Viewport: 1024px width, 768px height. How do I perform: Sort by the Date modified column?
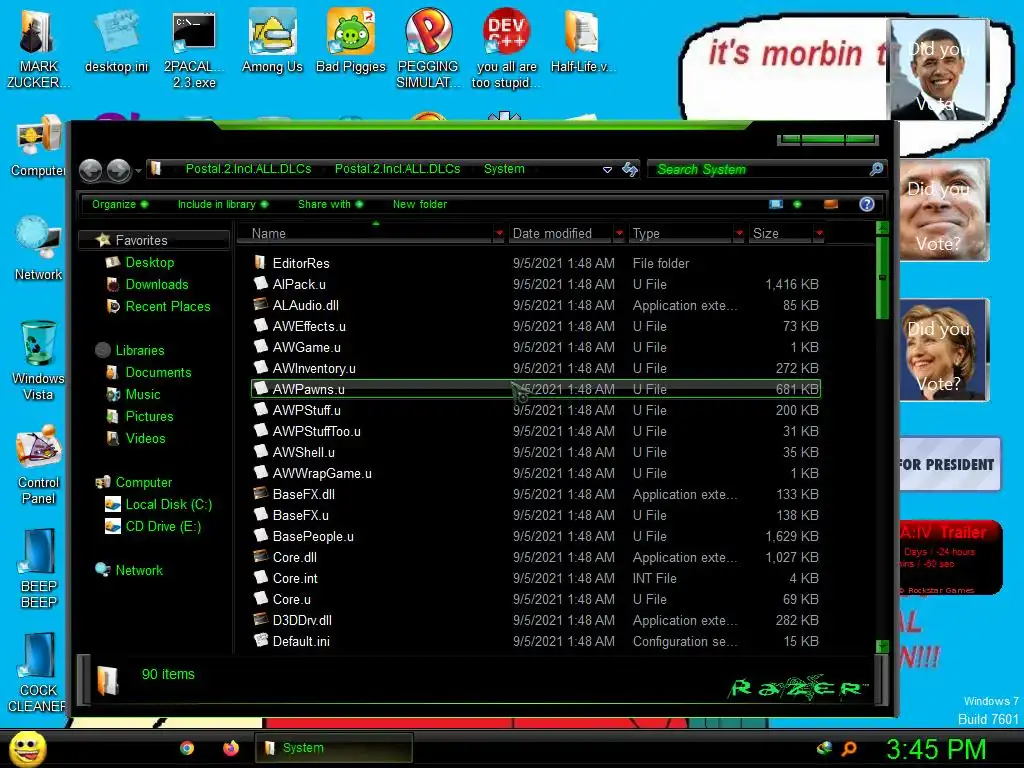point(562,233)
